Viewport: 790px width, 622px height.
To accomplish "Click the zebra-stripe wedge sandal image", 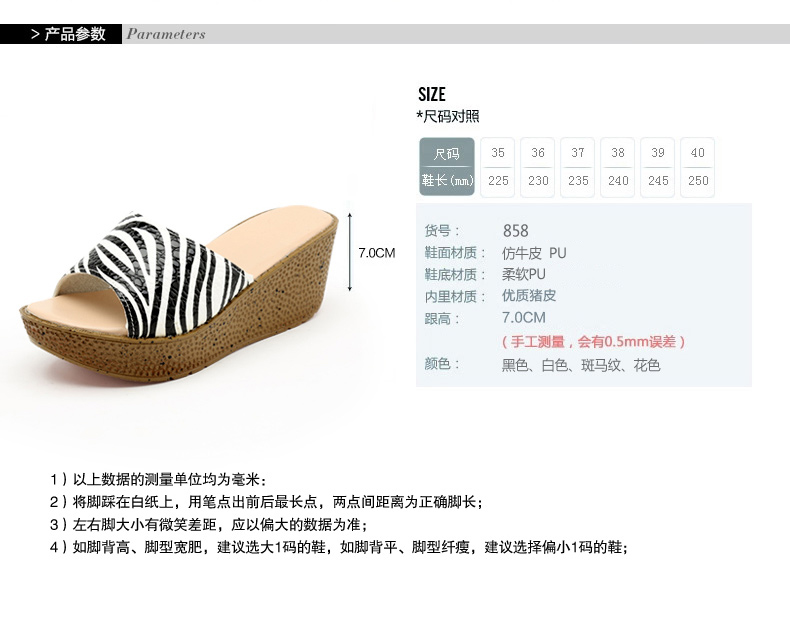I will click(179, 293).
